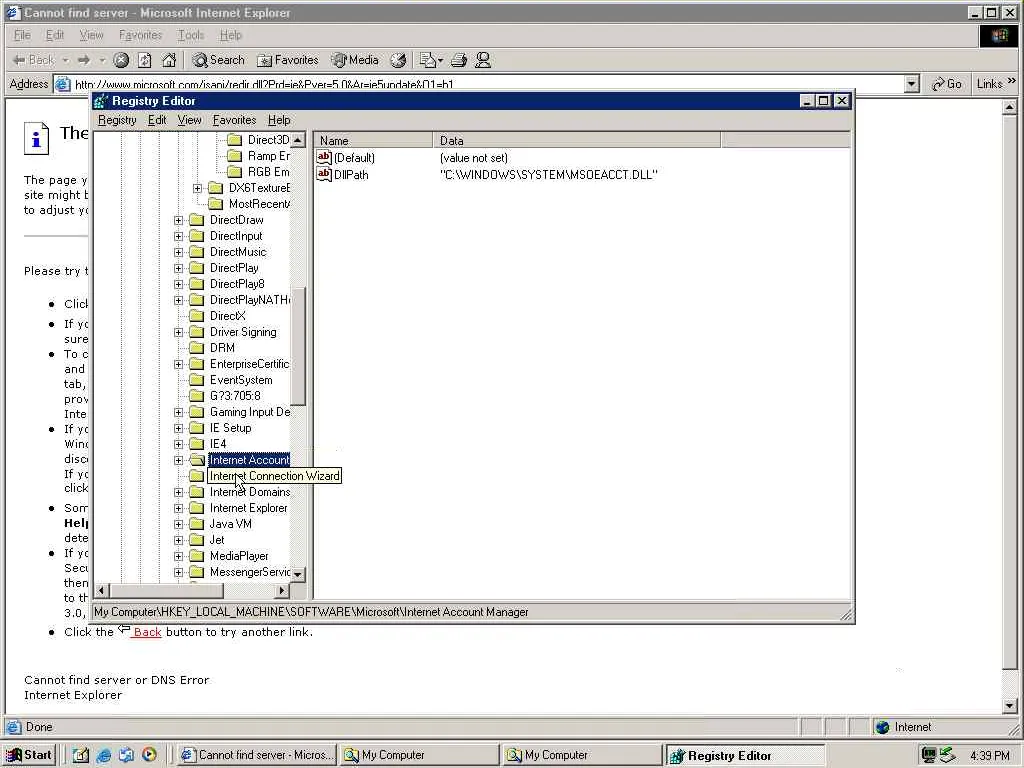Screen dimensions: 1024x768
Task: Click the network icon in system tray
Action: click(x=929, y=755)
